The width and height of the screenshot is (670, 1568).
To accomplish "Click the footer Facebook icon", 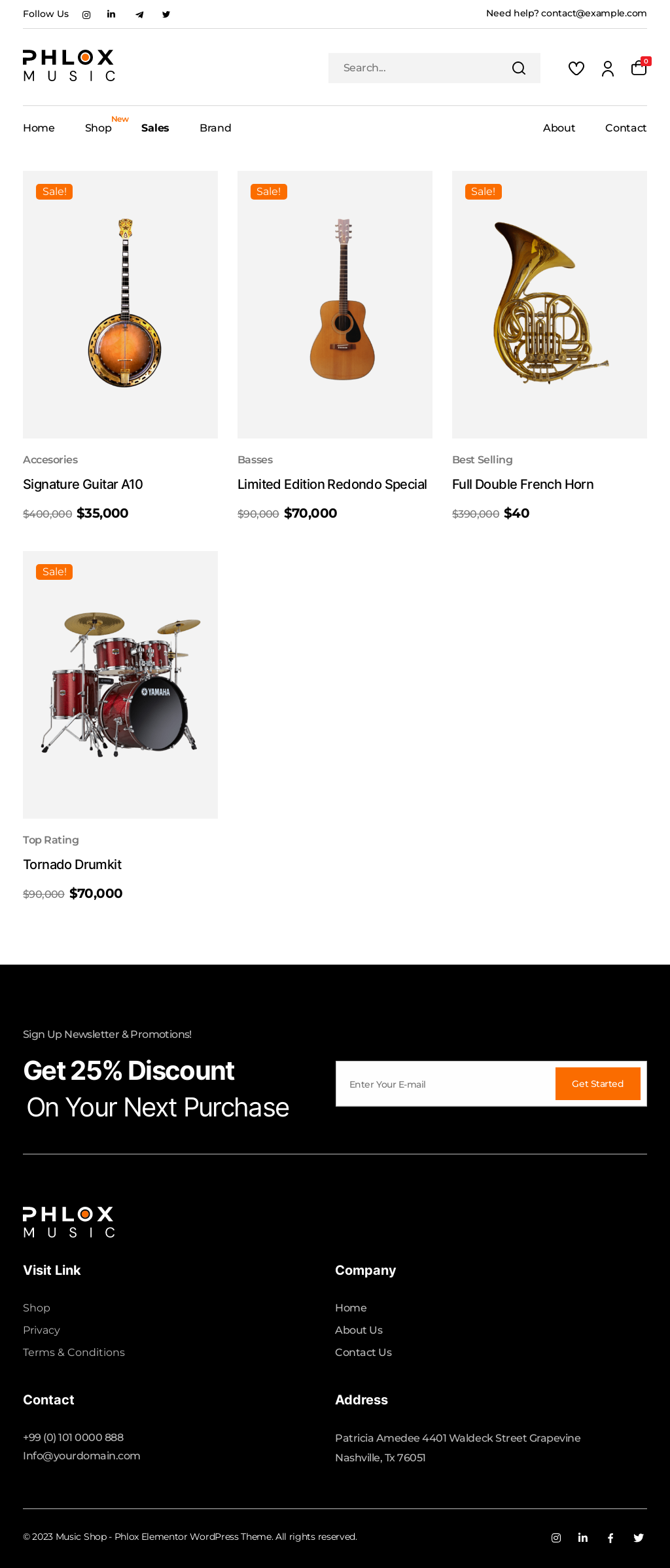I will click(x=610, y=1538).
